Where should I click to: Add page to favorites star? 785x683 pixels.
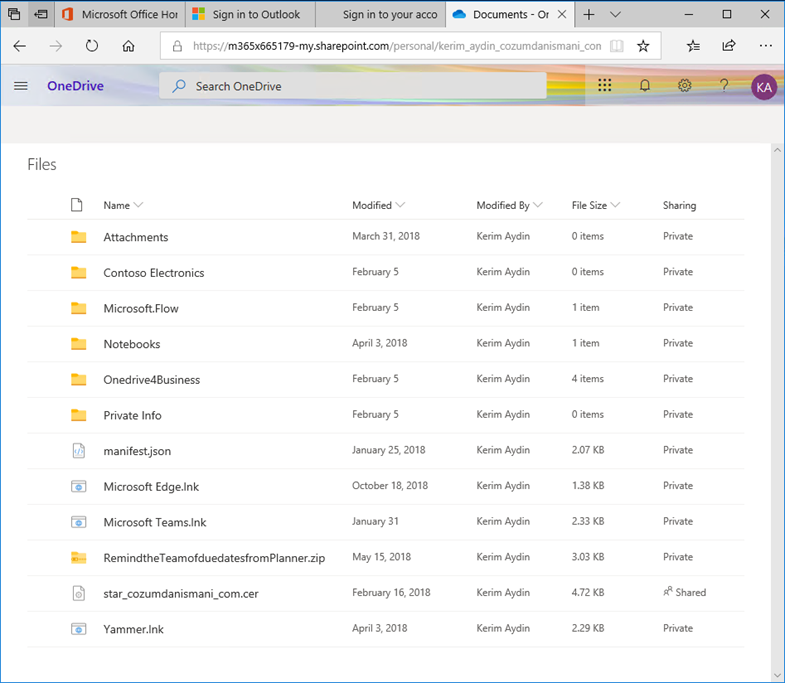click(643, 46)
